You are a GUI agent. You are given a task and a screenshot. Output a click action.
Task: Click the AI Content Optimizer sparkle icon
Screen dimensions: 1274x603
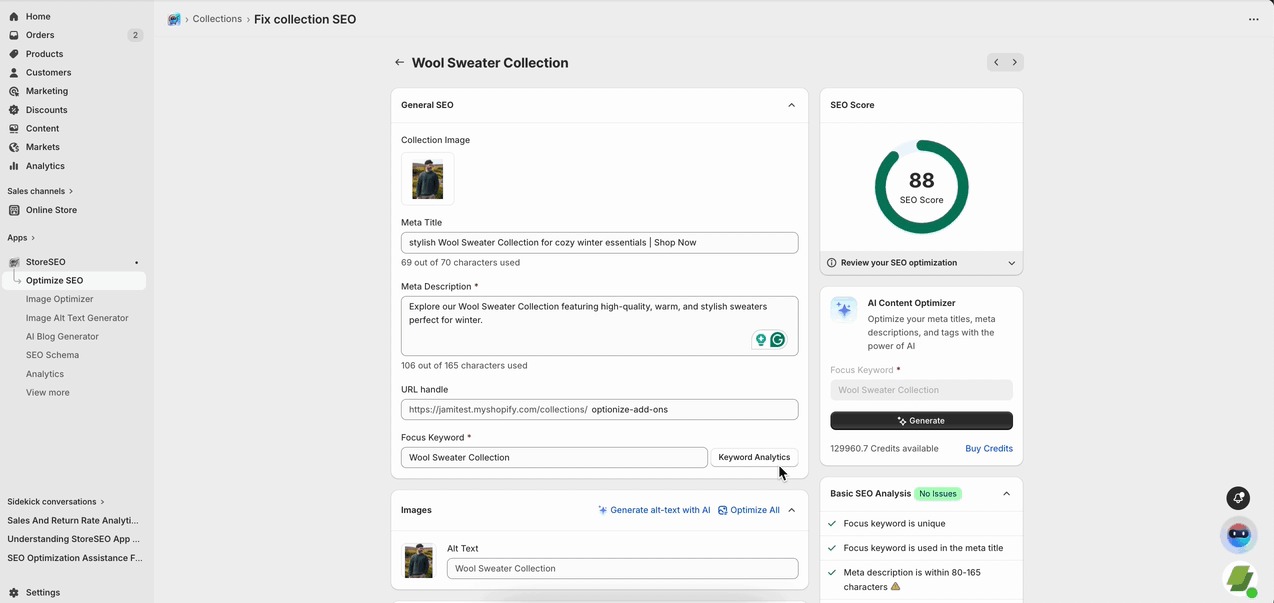click(843, 310)
